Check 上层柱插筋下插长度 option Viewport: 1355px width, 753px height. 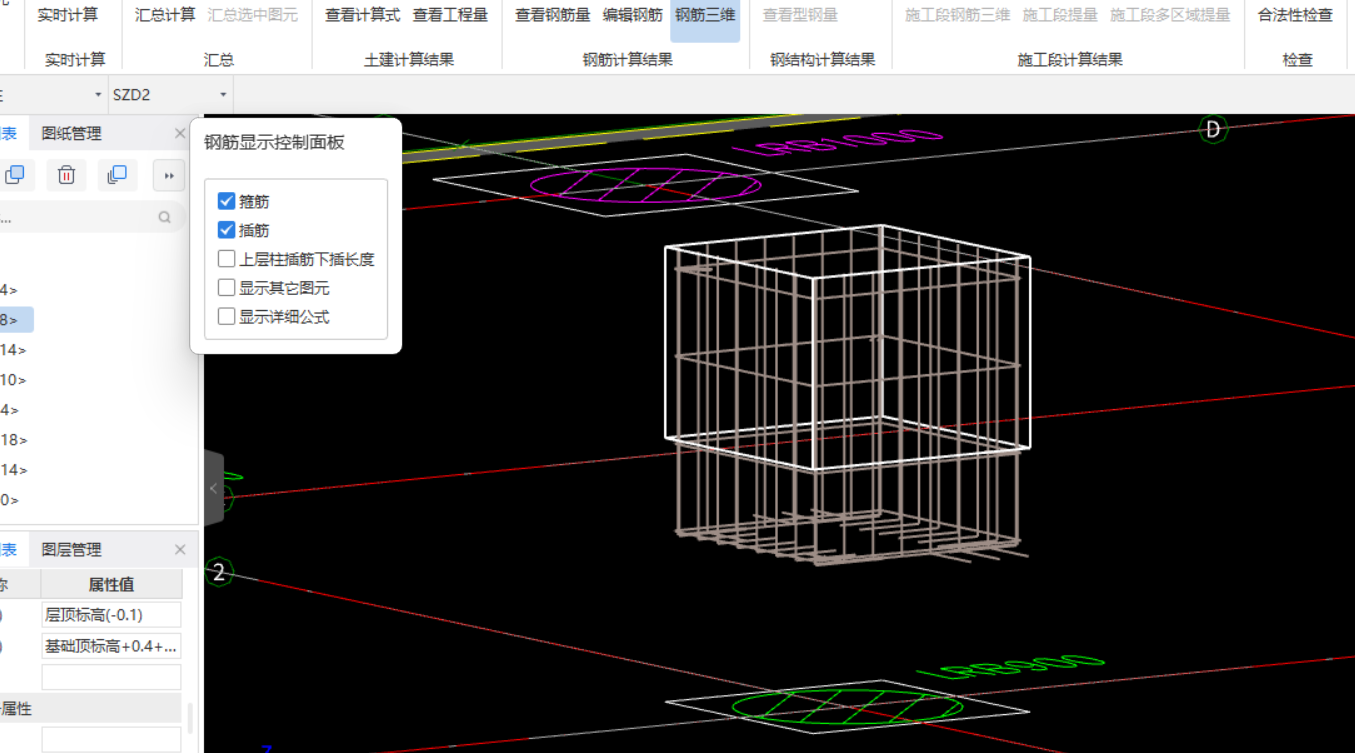pos(226,258)
